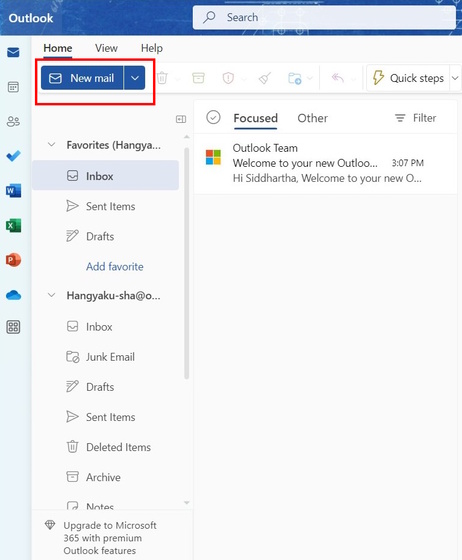Open the Deleted Items folder
Image resolution: width=462 pixels, height=560 pixels.
pyautogui.click(x=106, y=447)
